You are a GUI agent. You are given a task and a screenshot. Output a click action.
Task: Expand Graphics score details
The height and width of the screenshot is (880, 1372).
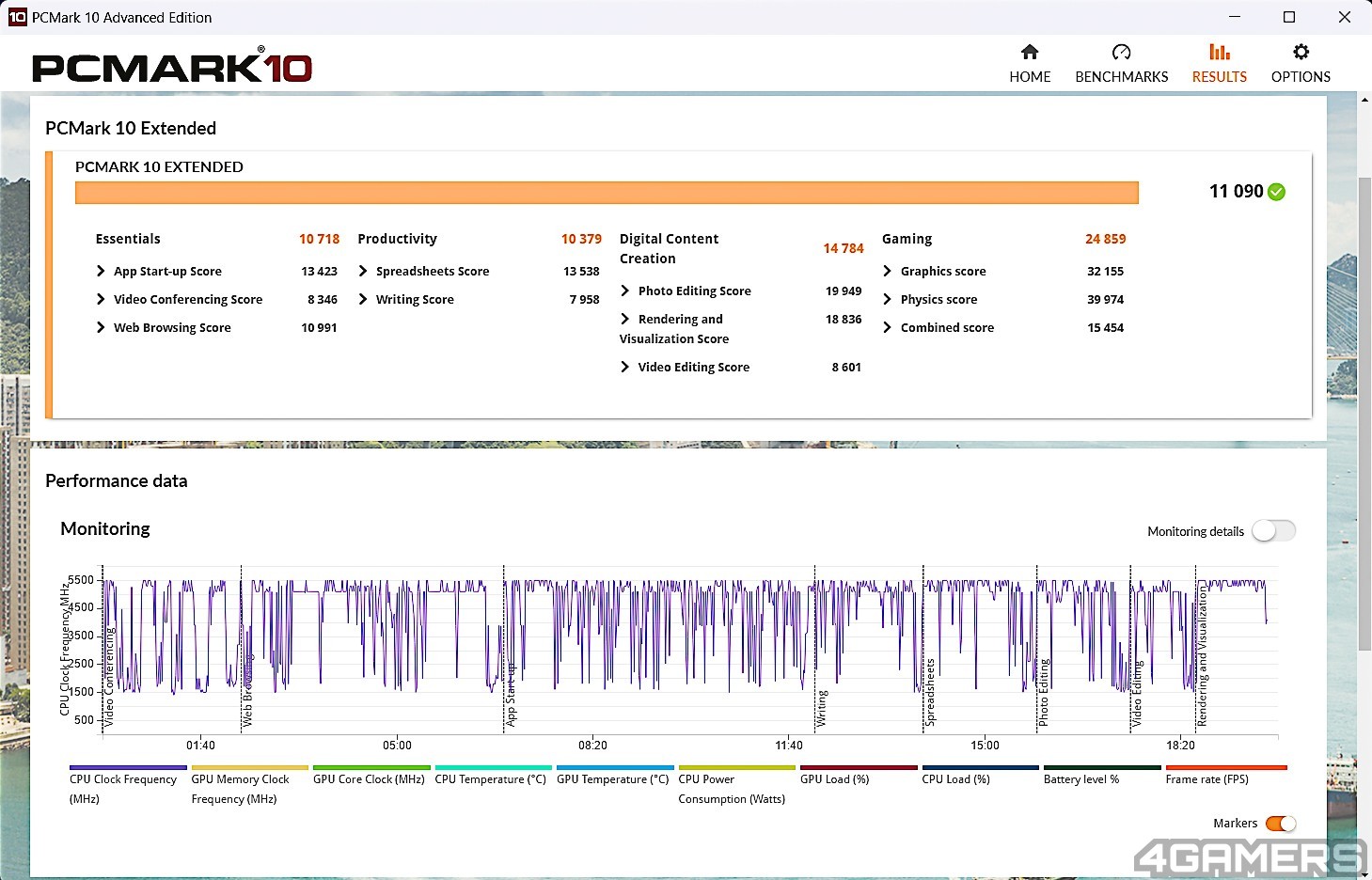tap(888, 271)
